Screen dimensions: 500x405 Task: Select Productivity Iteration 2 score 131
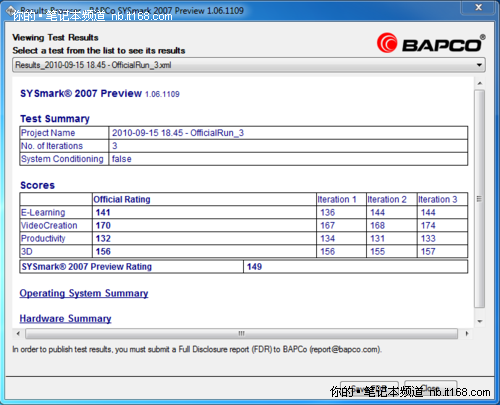point(378,238)
